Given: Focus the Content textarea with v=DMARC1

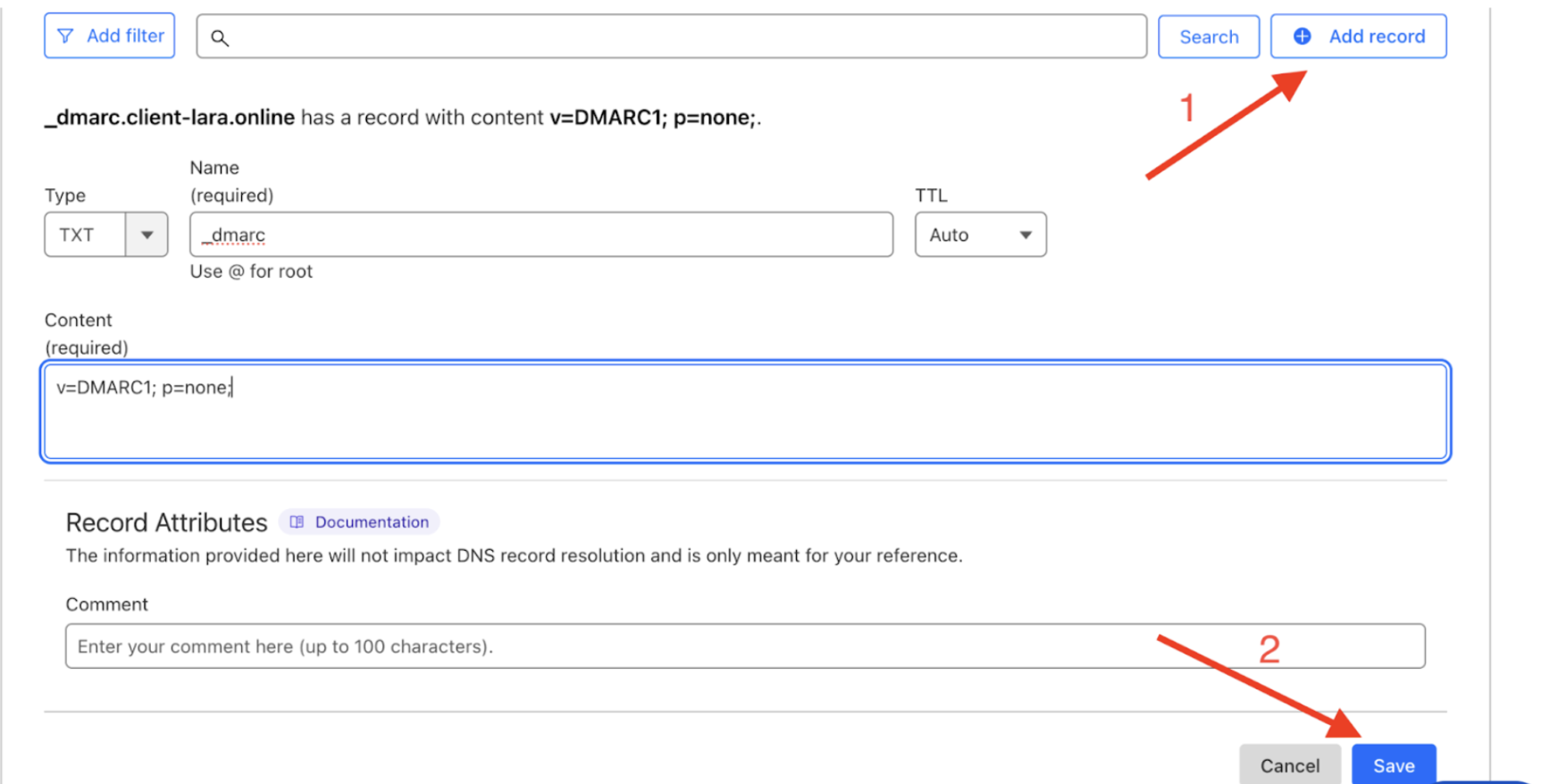Looking at the screenshot, I should pos(745,412).
